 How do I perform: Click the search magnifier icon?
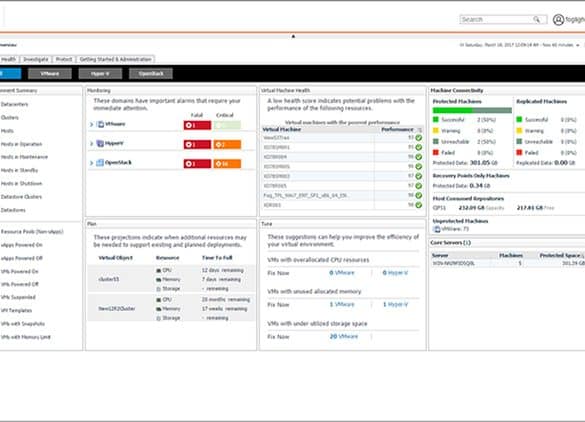tap(536, 19)
